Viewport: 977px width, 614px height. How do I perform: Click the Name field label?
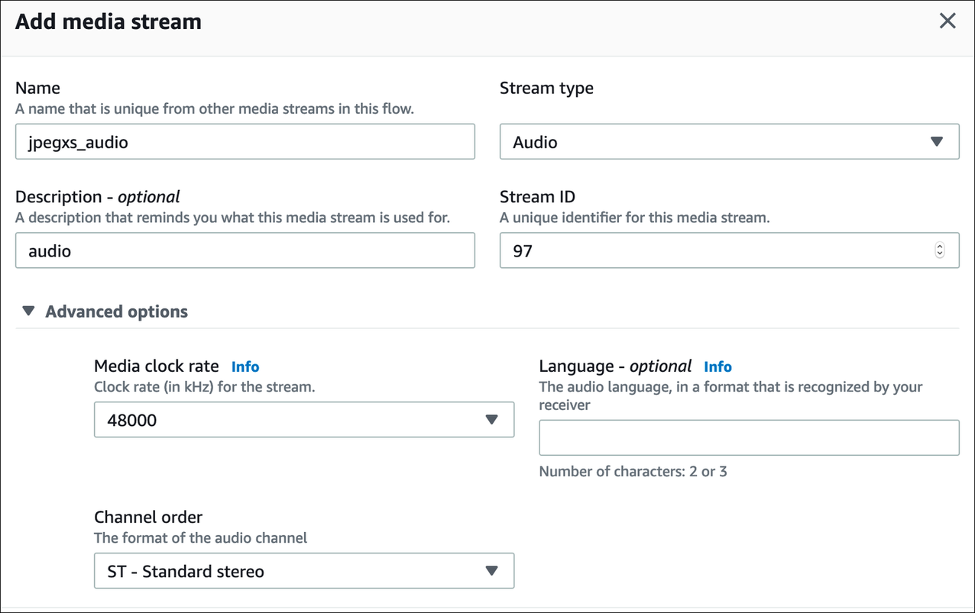(37, 88)
